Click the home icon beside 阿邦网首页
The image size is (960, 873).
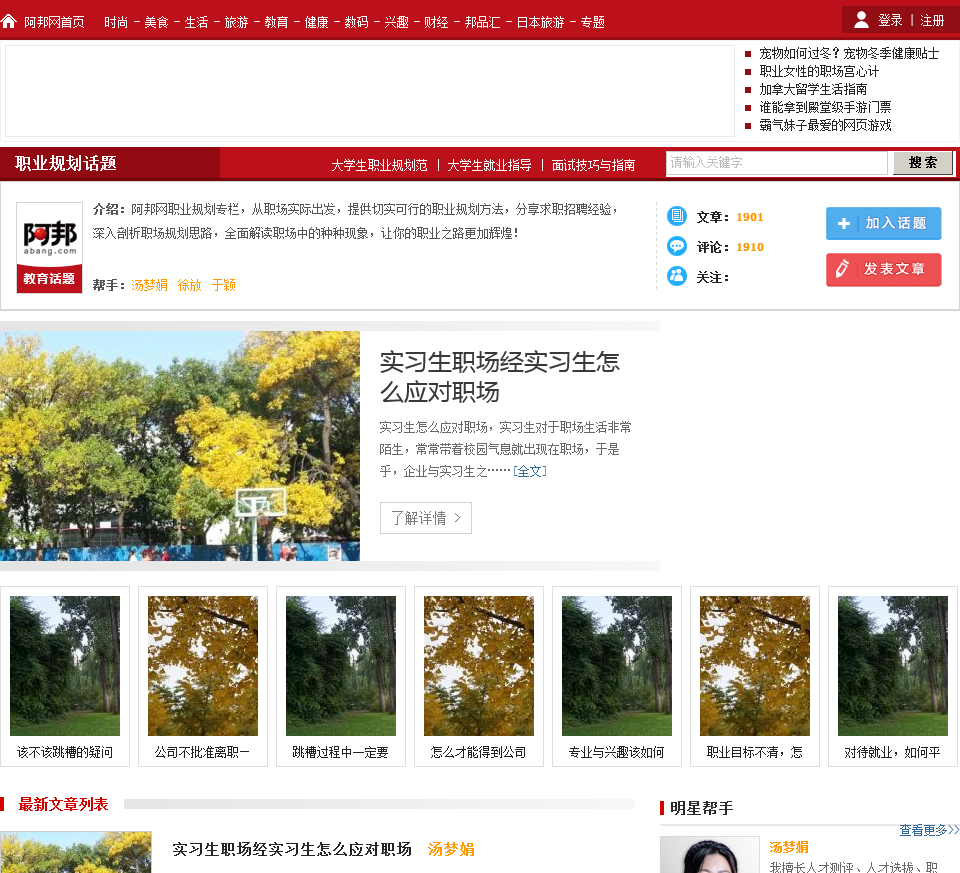[9, 22]
